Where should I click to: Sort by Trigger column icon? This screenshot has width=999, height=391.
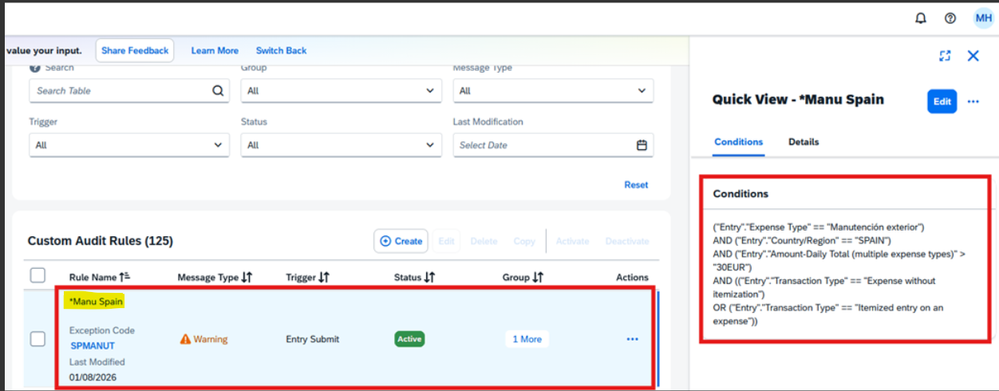click(324, 277)
